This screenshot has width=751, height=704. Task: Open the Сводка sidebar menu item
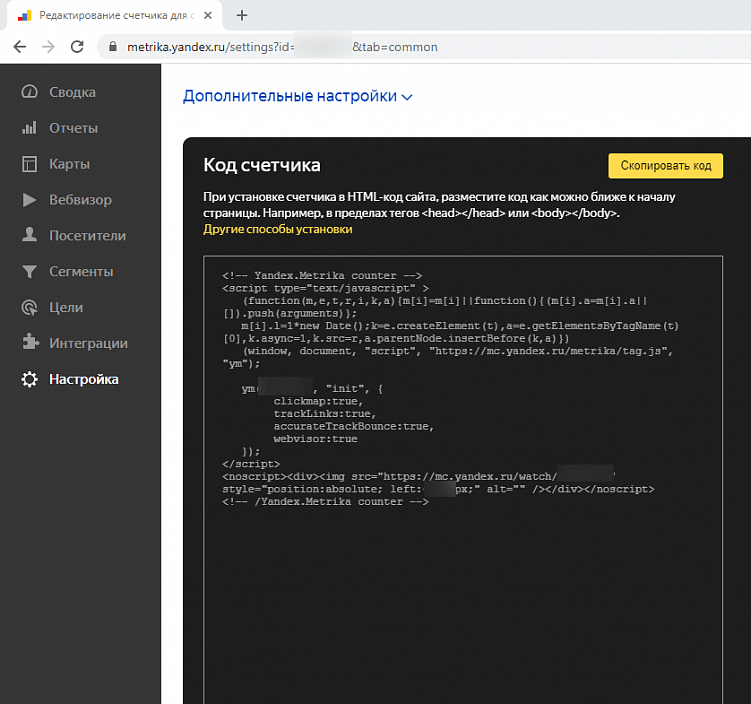pyautogui.click(x=72, y=92)
